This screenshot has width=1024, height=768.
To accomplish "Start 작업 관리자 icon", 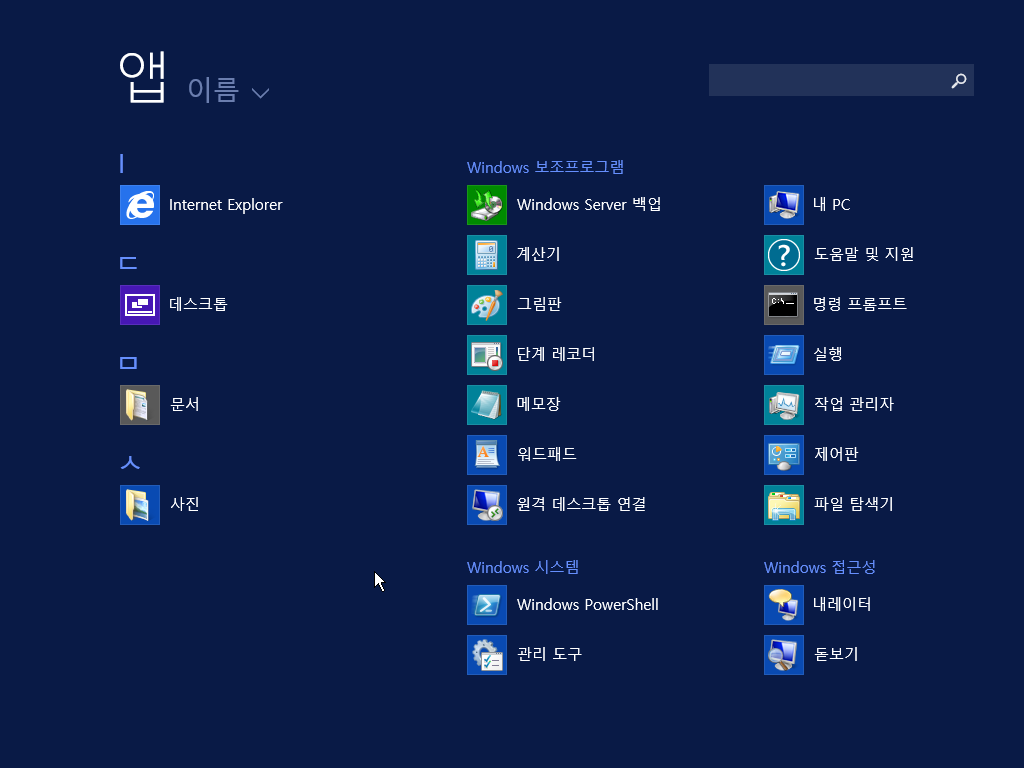I will point(784,405).
